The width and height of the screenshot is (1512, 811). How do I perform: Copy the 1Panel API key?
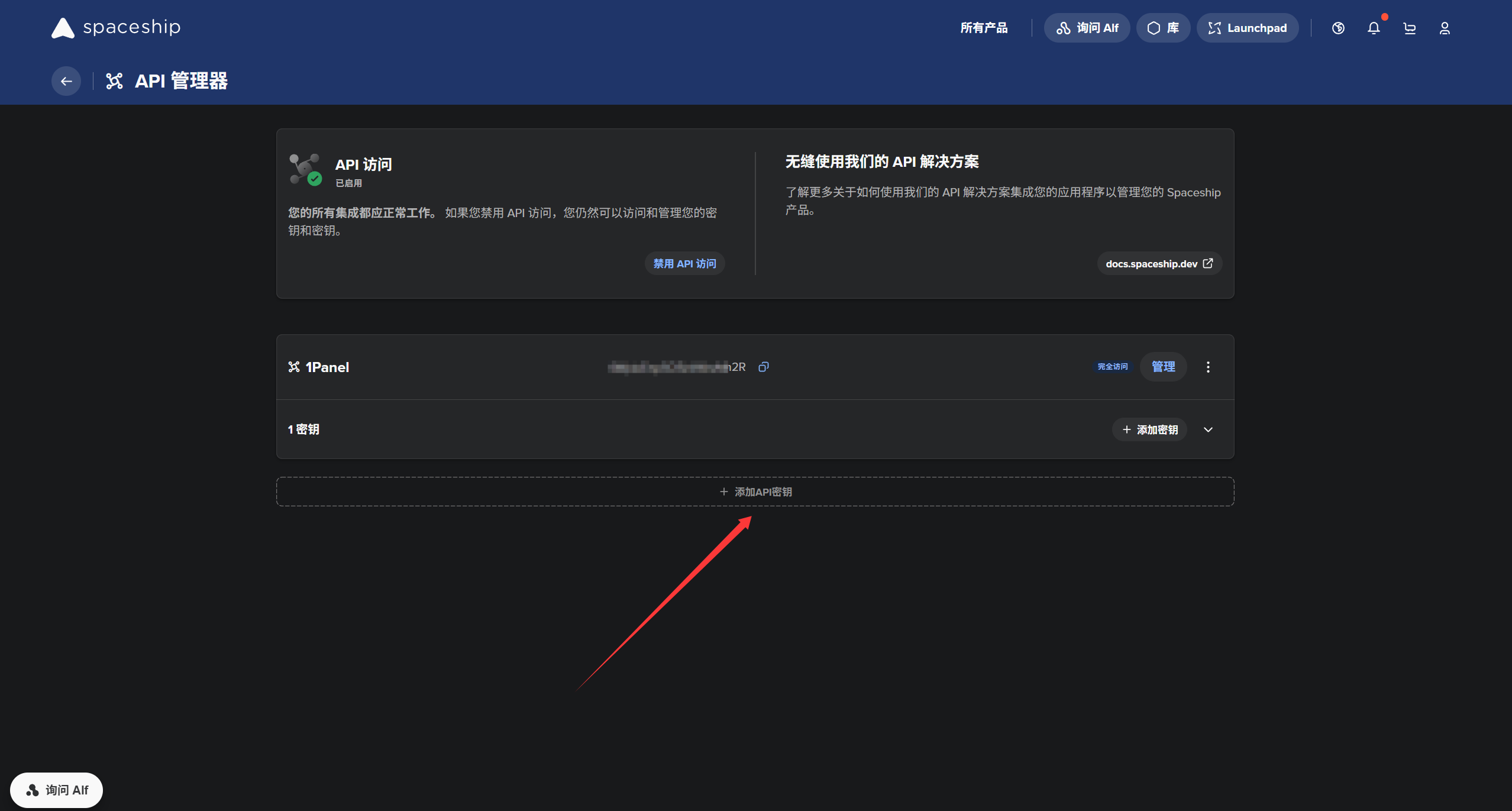click(763, 367)
